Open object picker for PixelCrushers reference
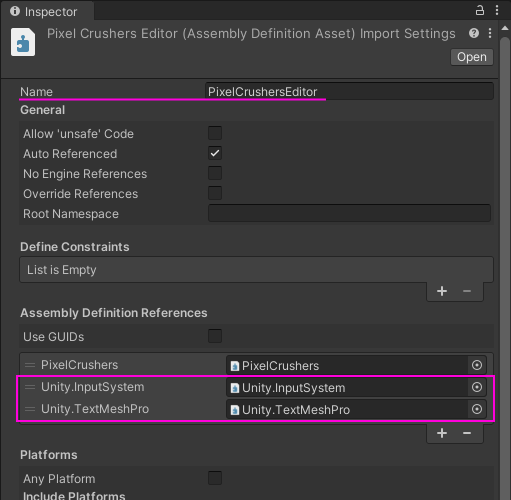 pyautogui.click(x=477, y=365)
